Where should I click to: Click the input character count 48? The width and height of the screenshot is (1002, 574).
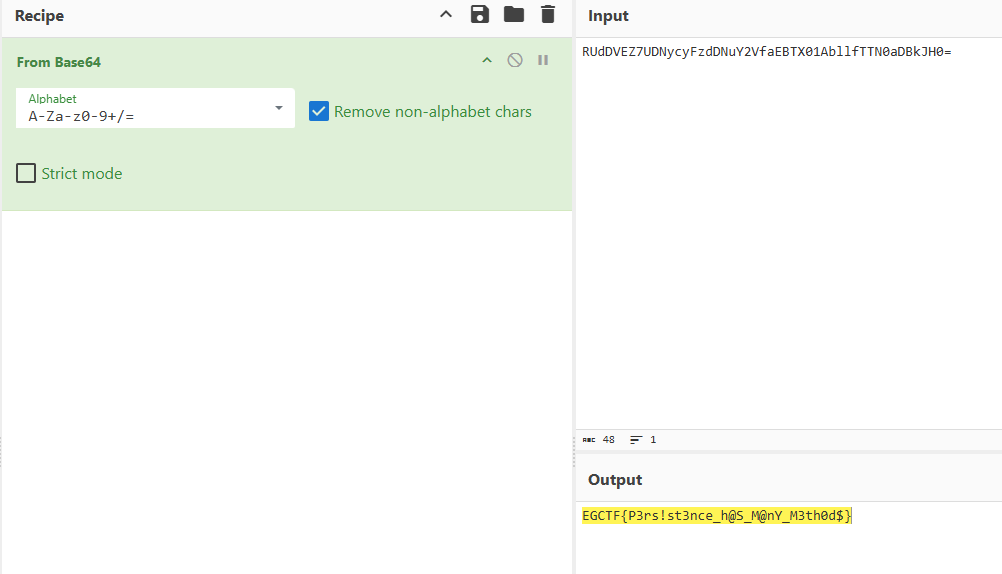pos(608,440)
